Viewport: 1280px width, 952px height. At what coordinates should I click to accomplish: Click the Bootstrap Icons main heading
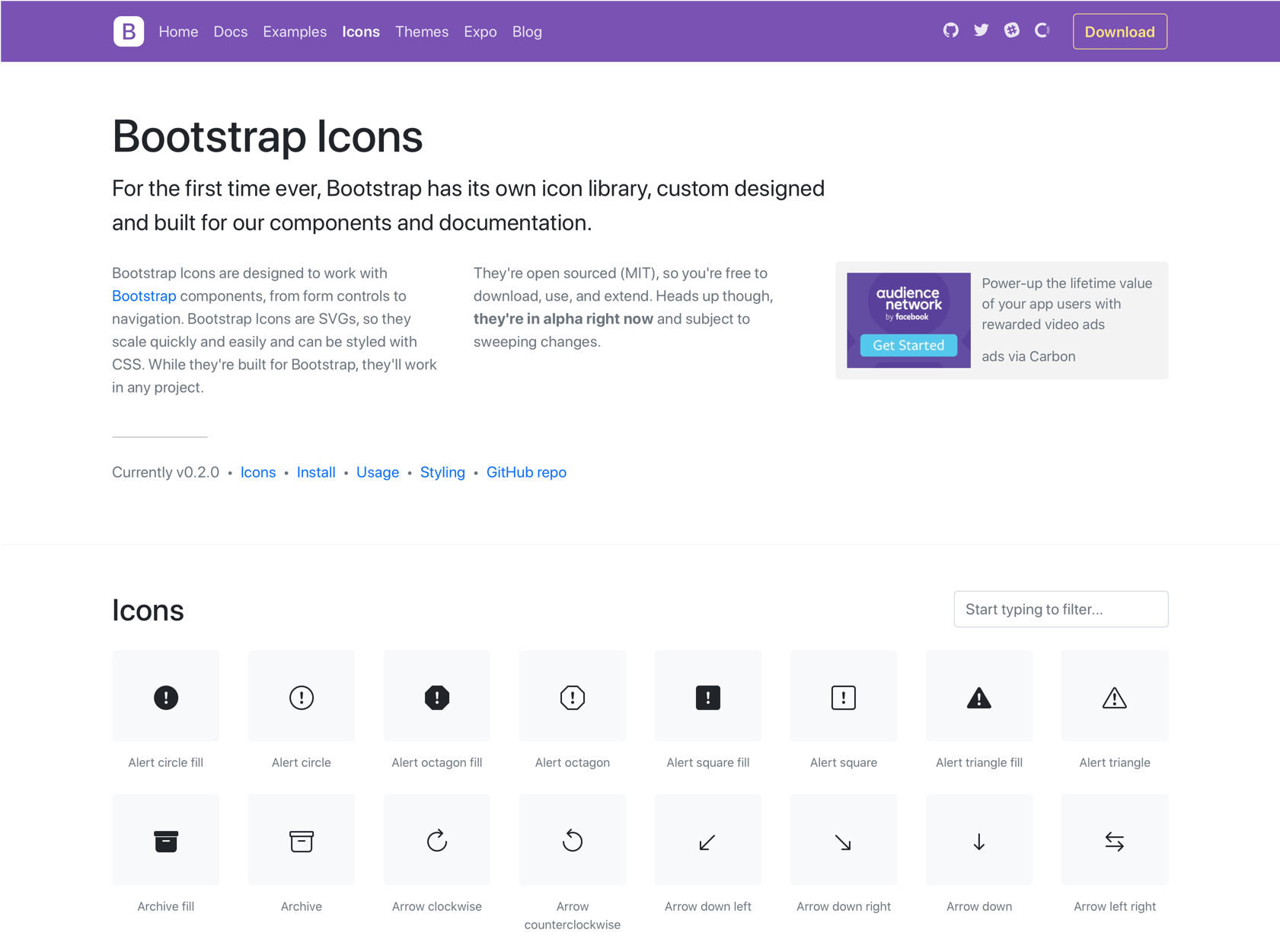[267, 136]
